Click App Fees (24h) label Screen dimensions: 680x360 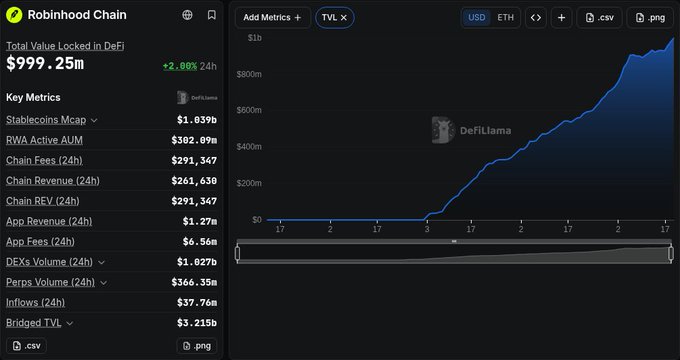point(40,242)
